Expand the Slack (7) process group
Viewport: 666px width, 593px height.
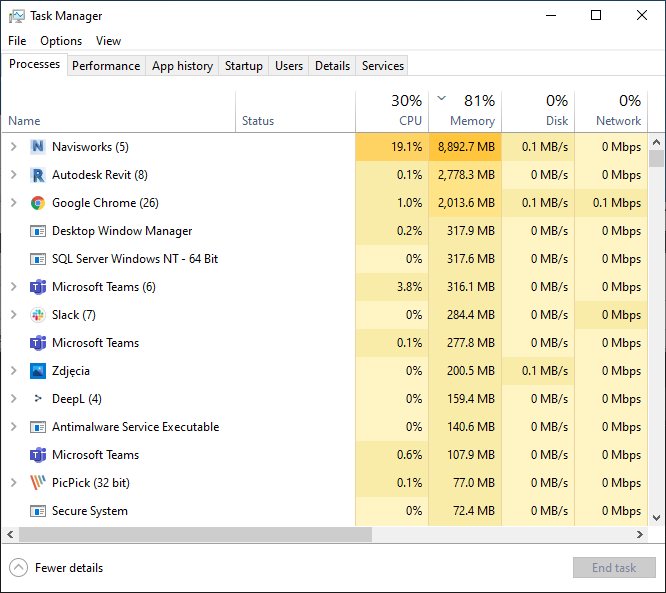point(14,315)
